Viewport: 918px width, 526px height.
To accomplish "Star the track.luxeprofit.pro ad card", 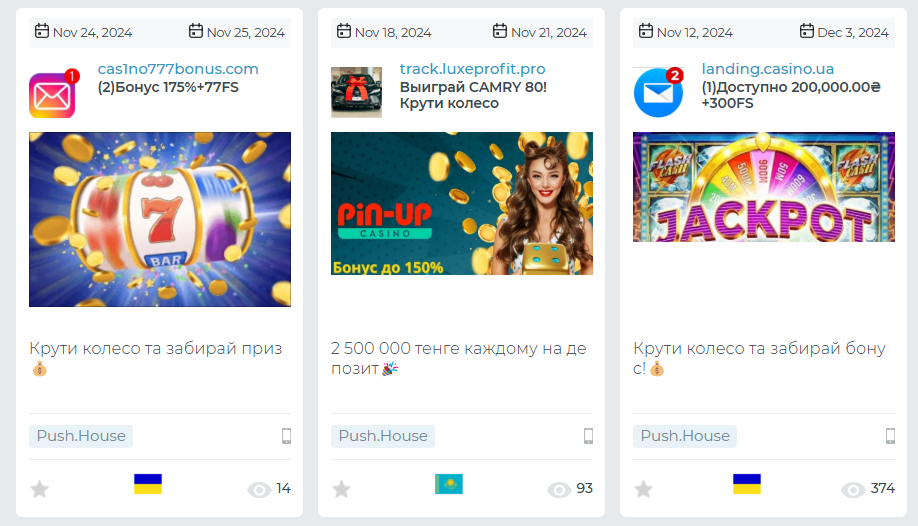I will [341, 489].
